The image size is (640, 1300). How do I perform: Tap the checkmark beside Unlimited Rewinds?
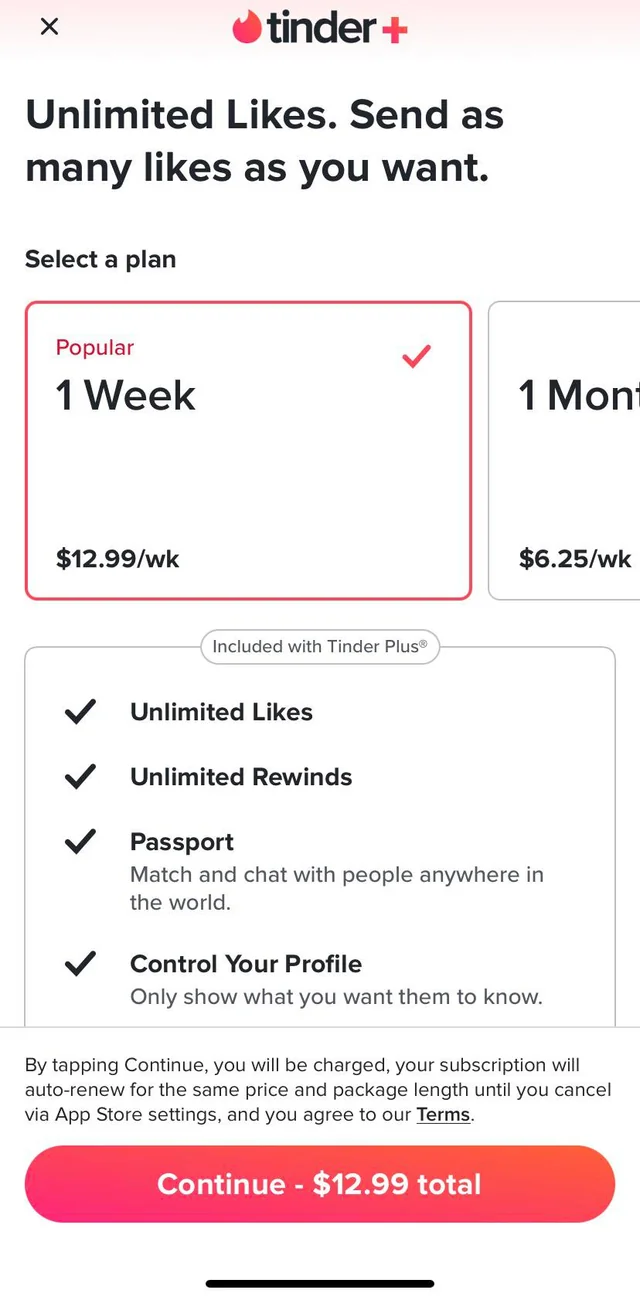80,777
